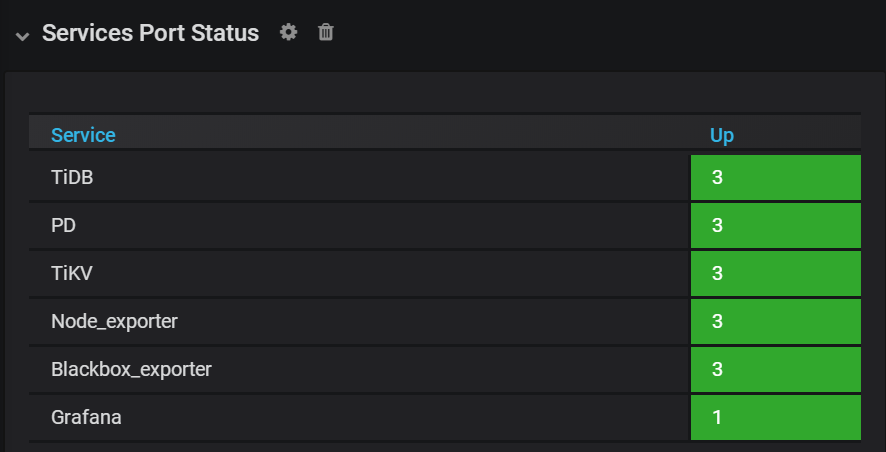Select the PD service name cell
The width and height of the screenshot is (886, 452).
click(x=63, y=225)
